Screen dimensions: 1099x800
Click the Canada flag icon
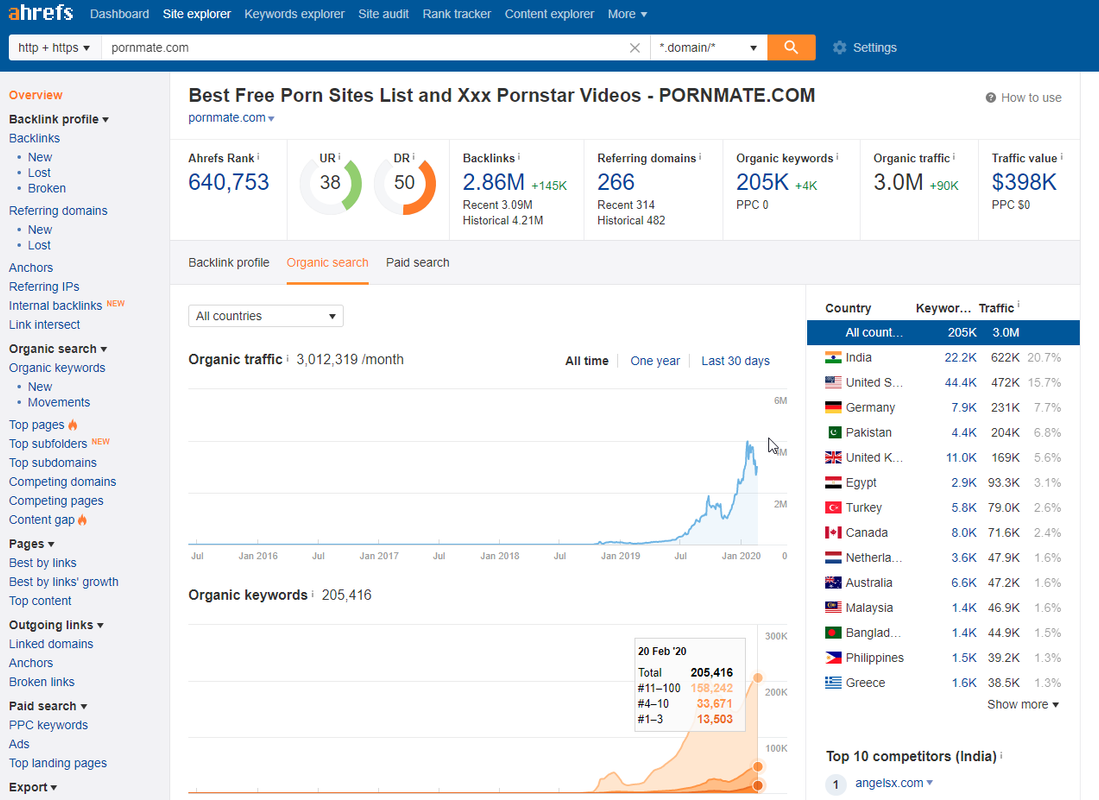pos(833,533)
